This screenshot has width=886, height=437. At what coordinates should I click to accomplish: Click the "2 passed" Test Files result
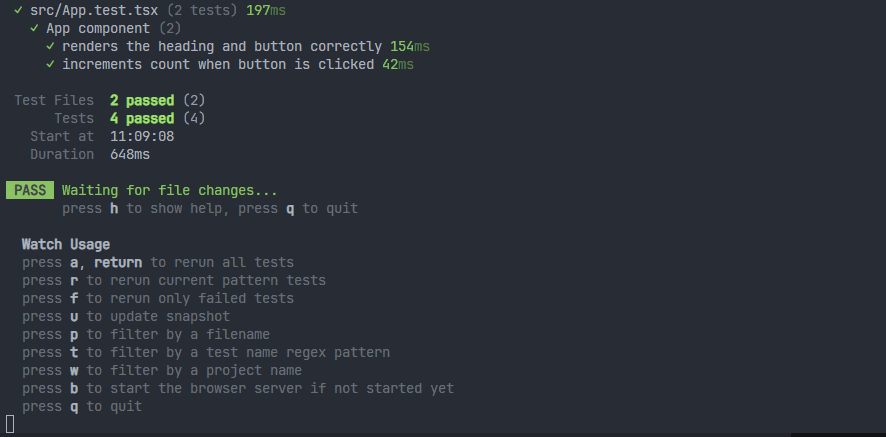pyautogui.click(x=142, y=100)
